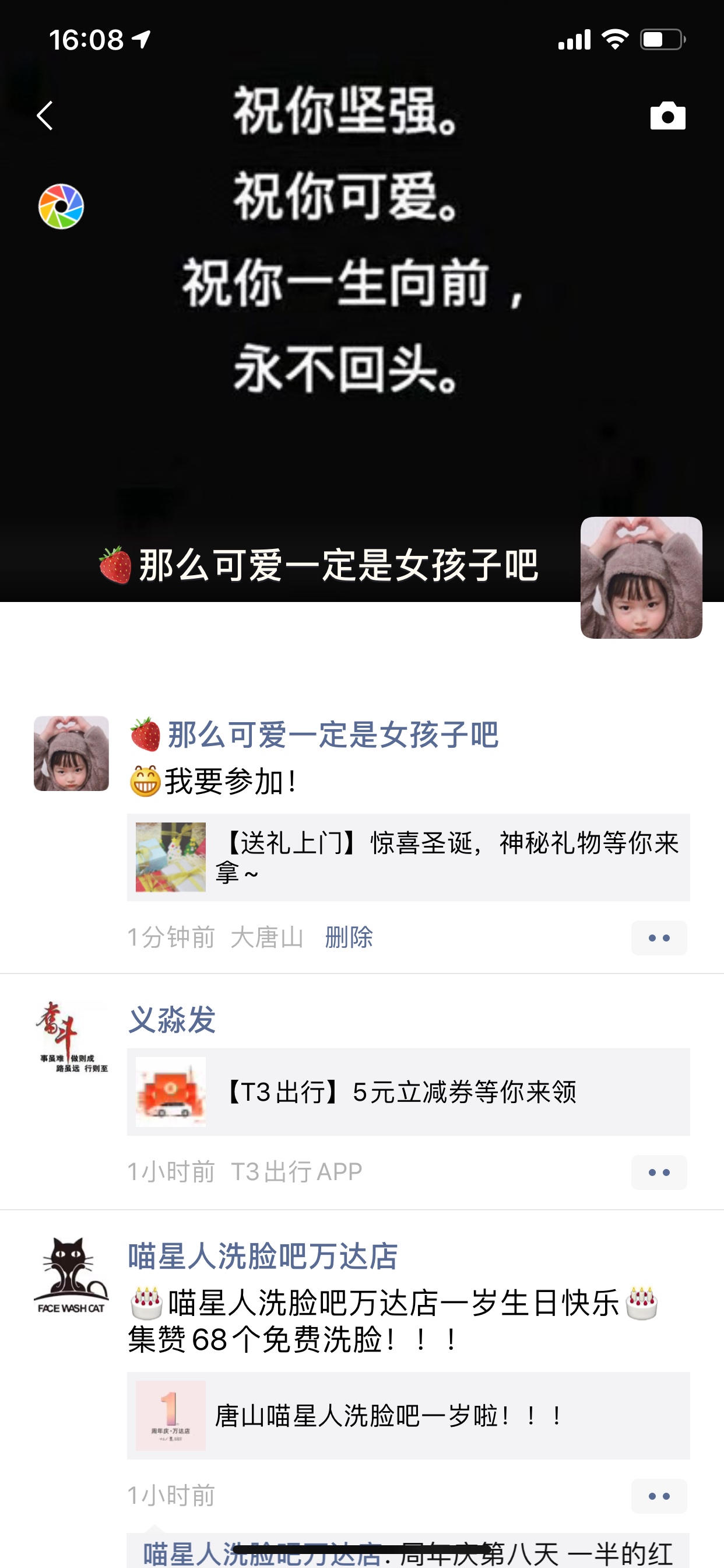Open profile avatar on cover photo
724x1568 pixels.
[641, 577]
